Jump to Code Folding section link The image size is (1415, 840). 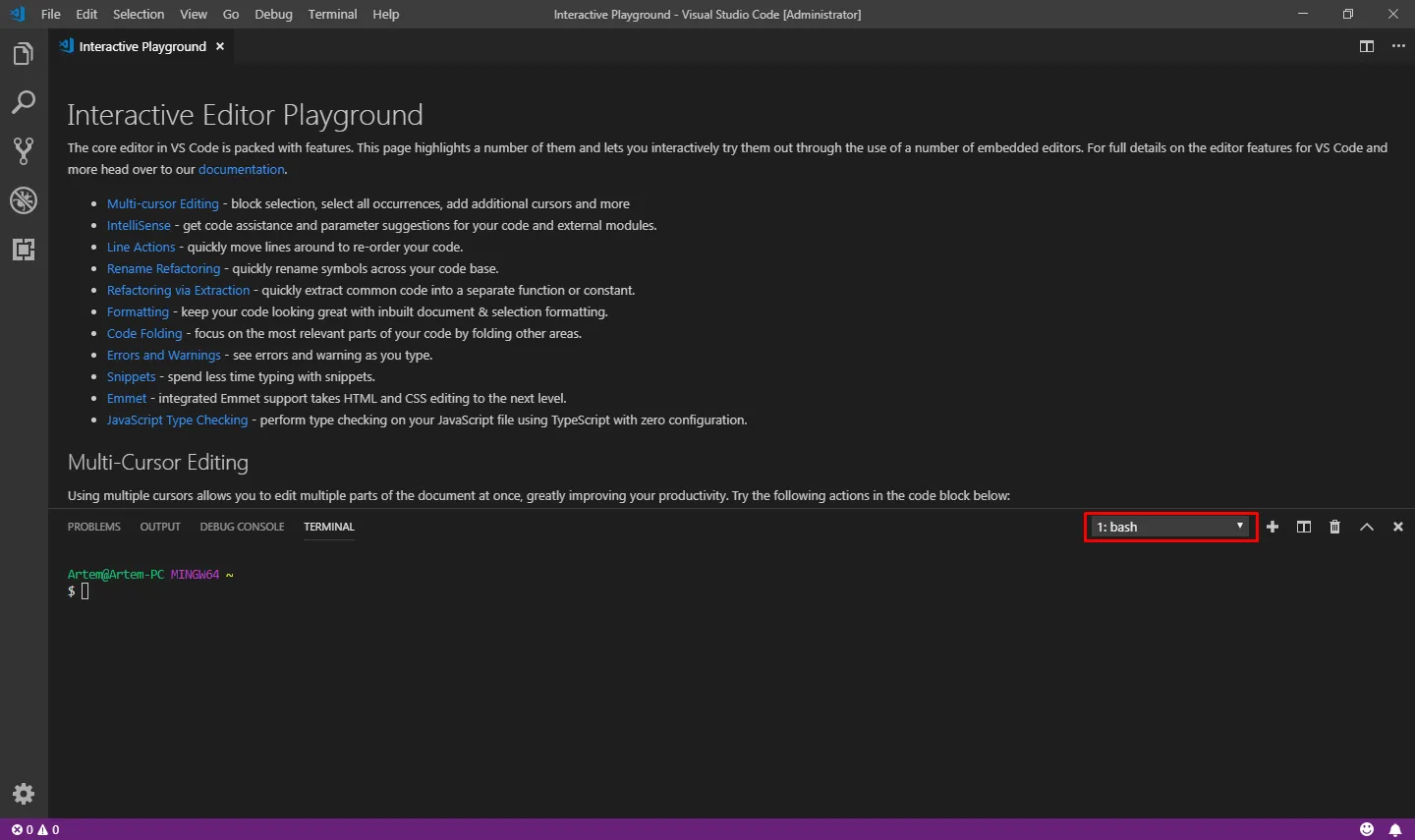(144, 334)
